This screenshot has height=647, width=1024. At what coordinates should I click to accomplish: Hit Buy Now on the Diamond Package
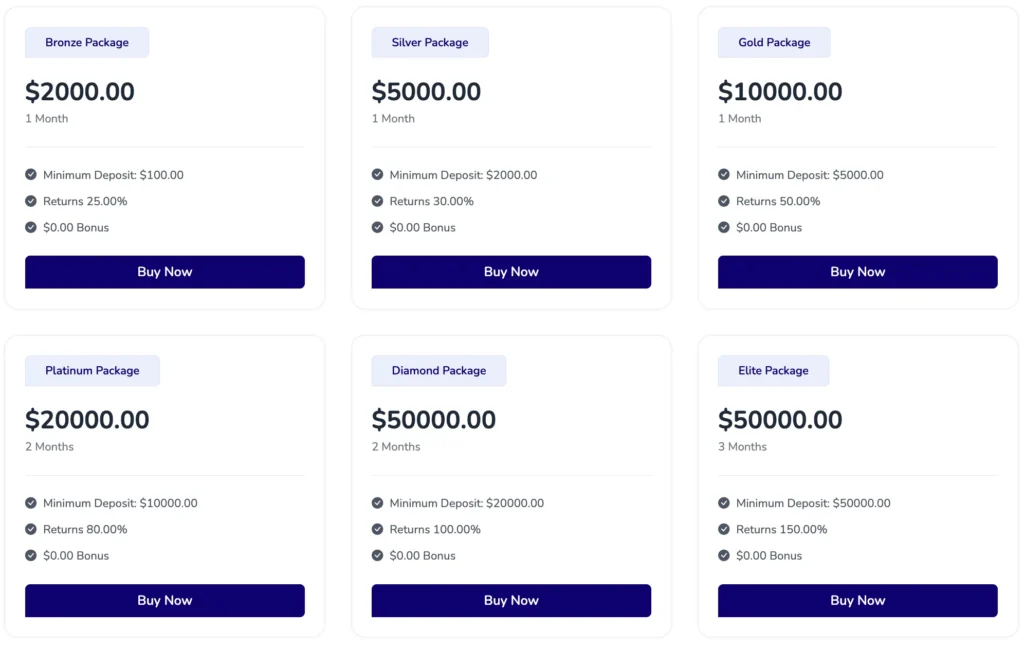pos(511,600)
